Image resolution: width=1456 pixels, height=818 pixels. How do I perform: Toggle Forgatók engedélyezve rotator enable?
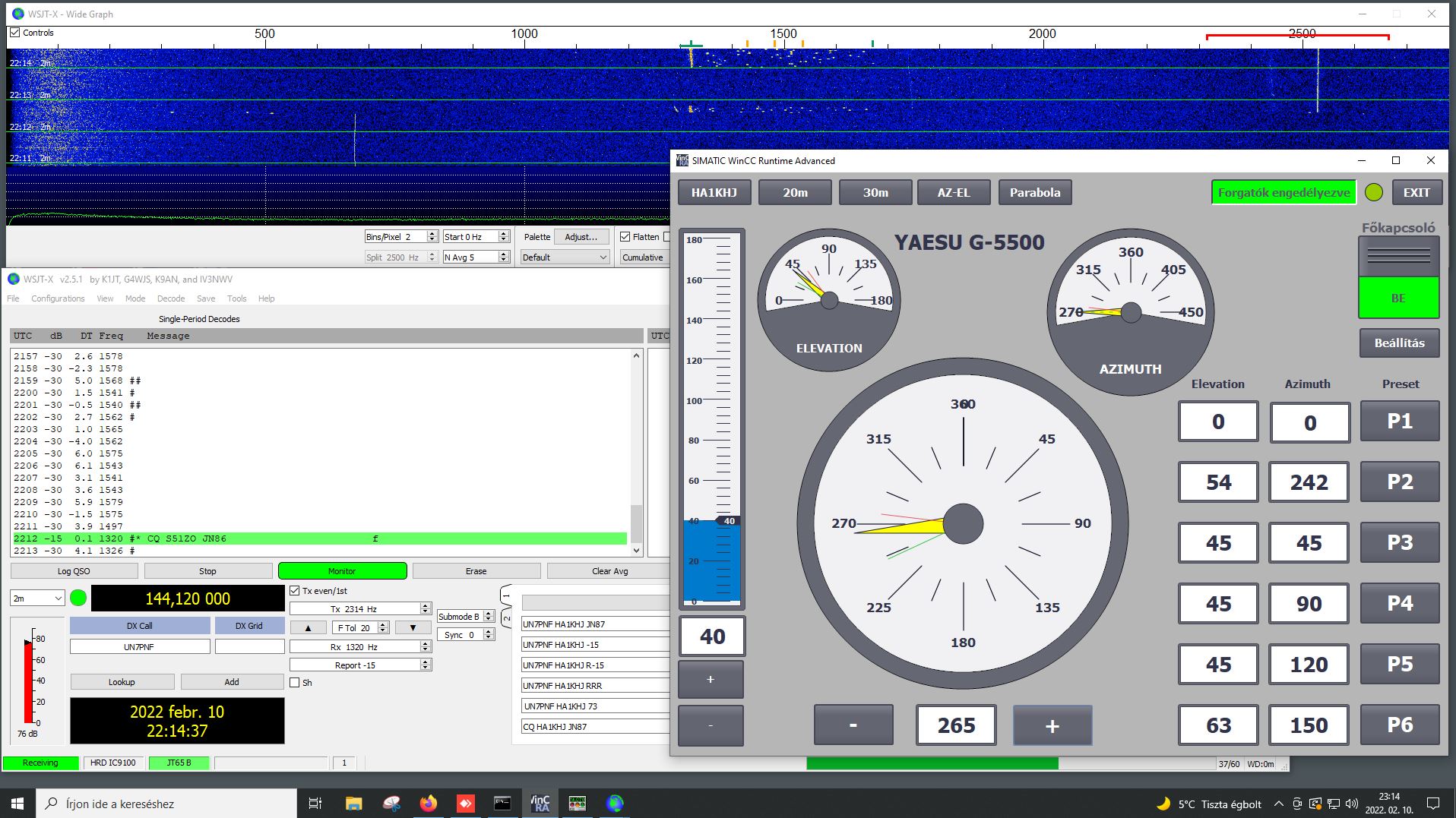point(1283,193)
